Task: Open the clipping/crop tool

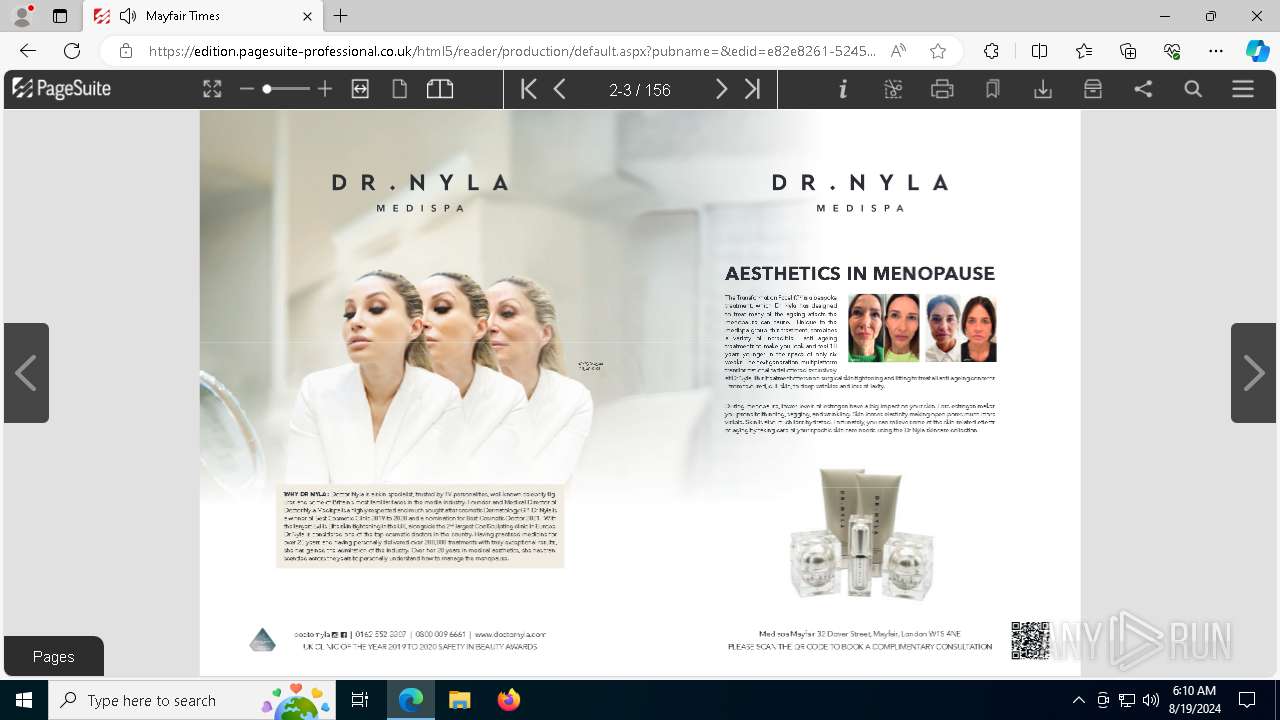Action: click(893, 89)
